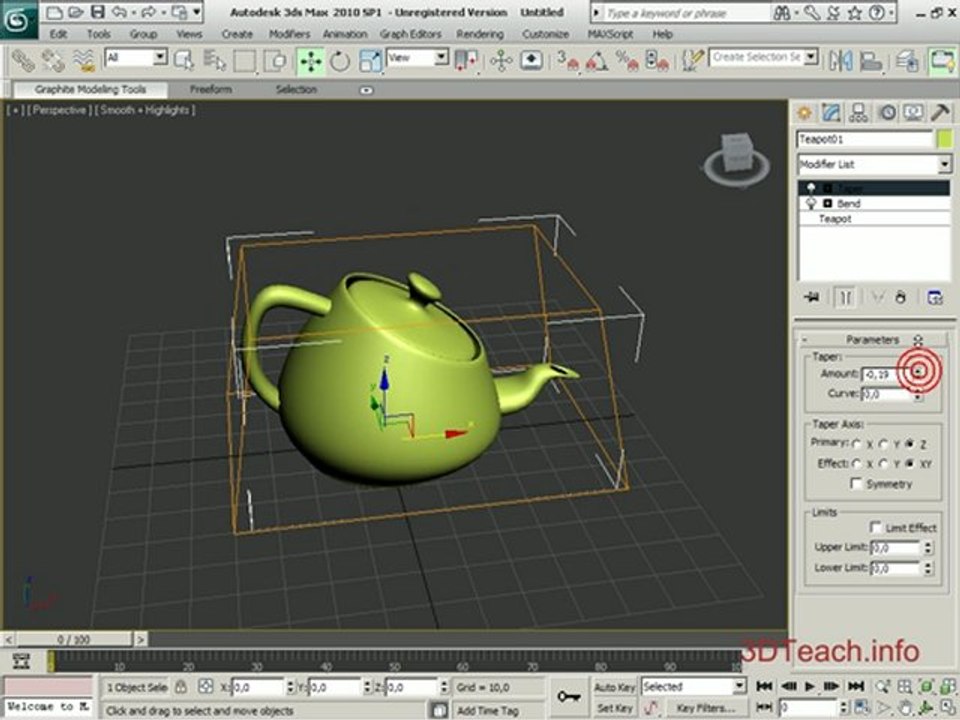
Task: Open the Graph Editors menu
Action: (x=410, y=34)
